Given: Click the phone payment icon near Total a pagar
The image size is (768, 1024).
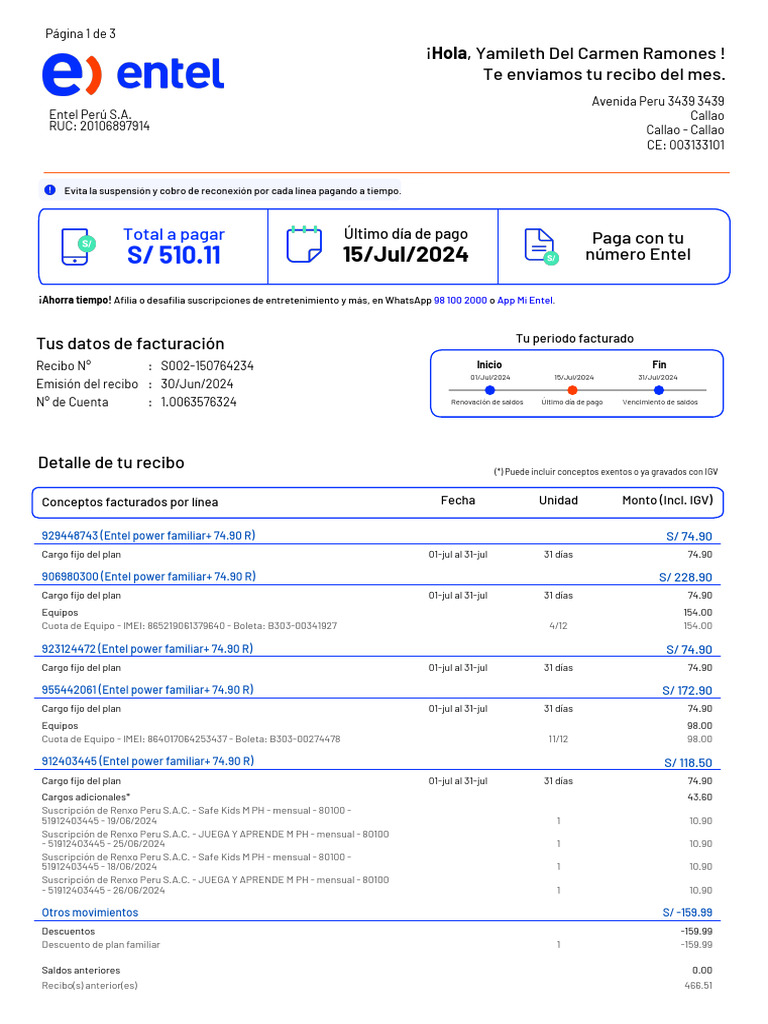Looking at the screenshot, I should tap(78, 247).
